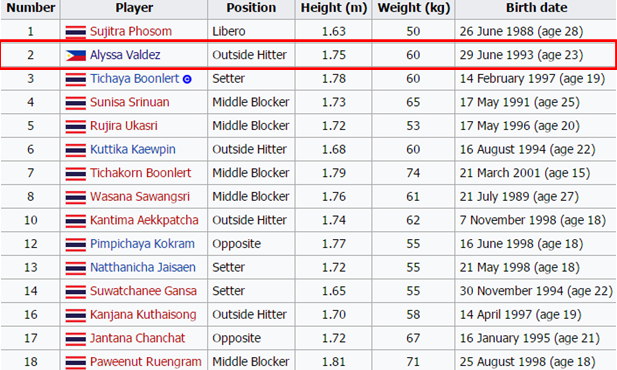617x370 pixels.
Task: Click the Thailand flag beside Paweenut Ruengram
Action: click(x=76, y=363)
